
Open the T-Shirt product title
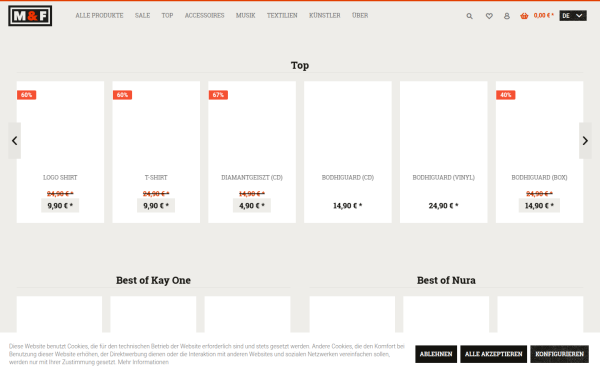click(x=156, y=178)
